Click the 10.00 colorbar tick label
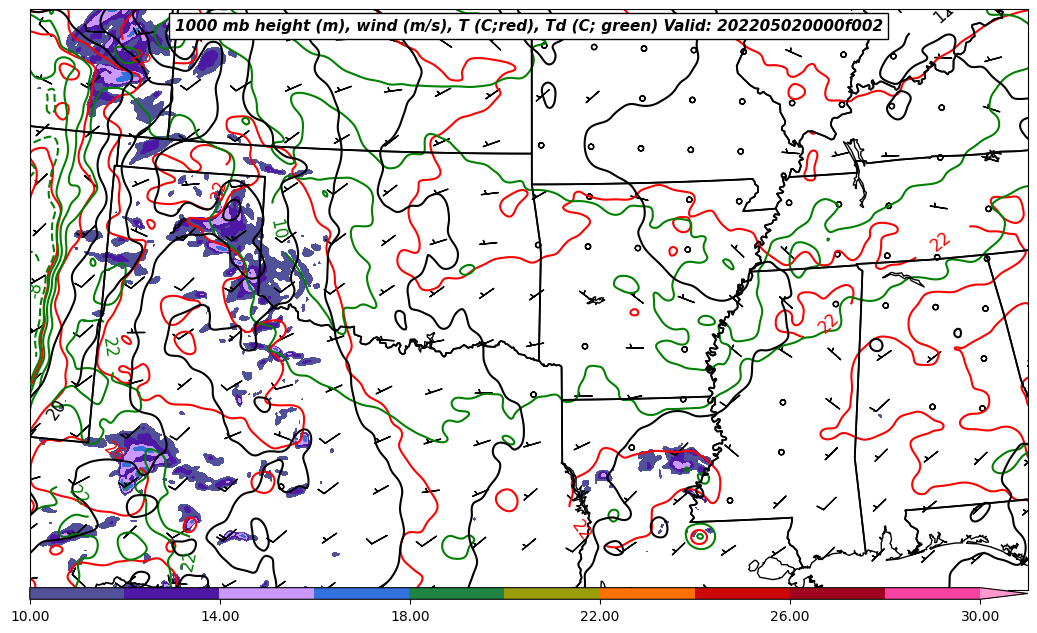1037x633 pixels. click(30, 616)
